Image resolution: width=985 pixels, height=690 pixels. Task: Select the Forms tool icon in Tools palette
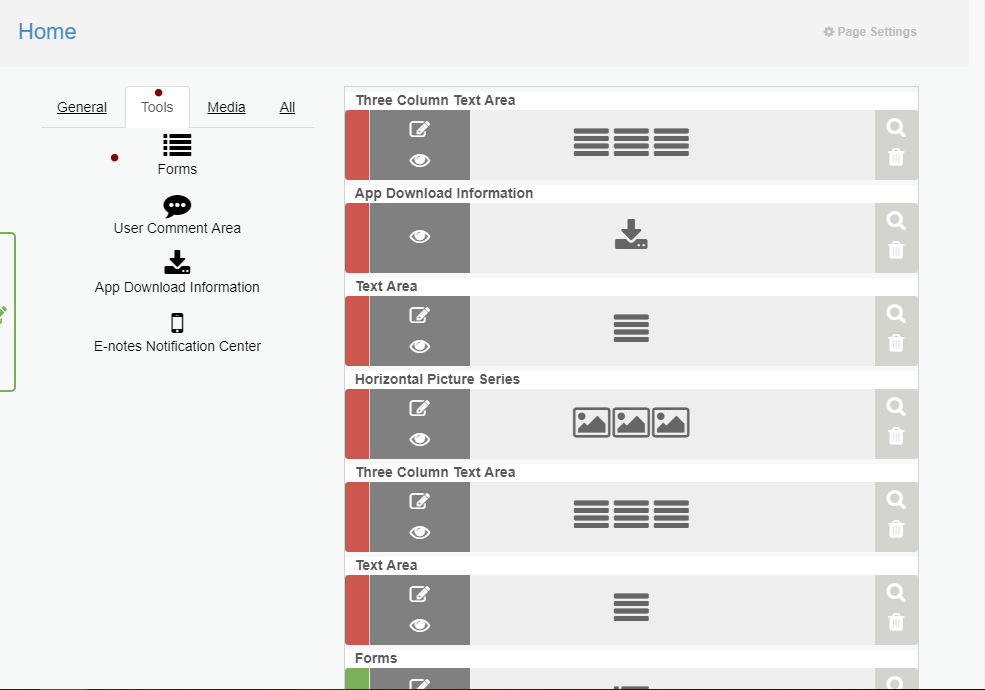[177, 145]
